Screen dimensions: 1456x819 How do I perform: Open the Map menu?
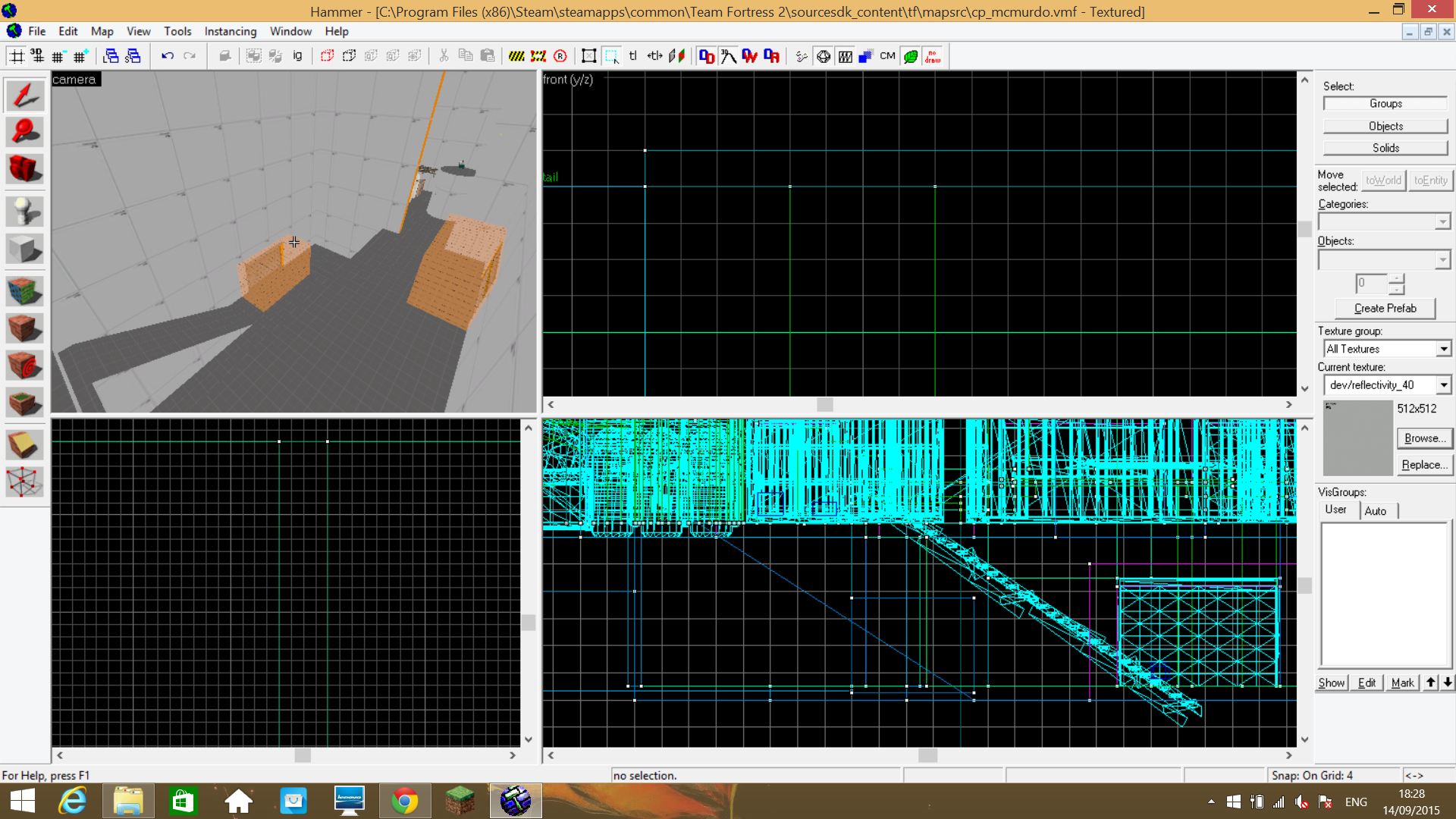click(102, 31)
